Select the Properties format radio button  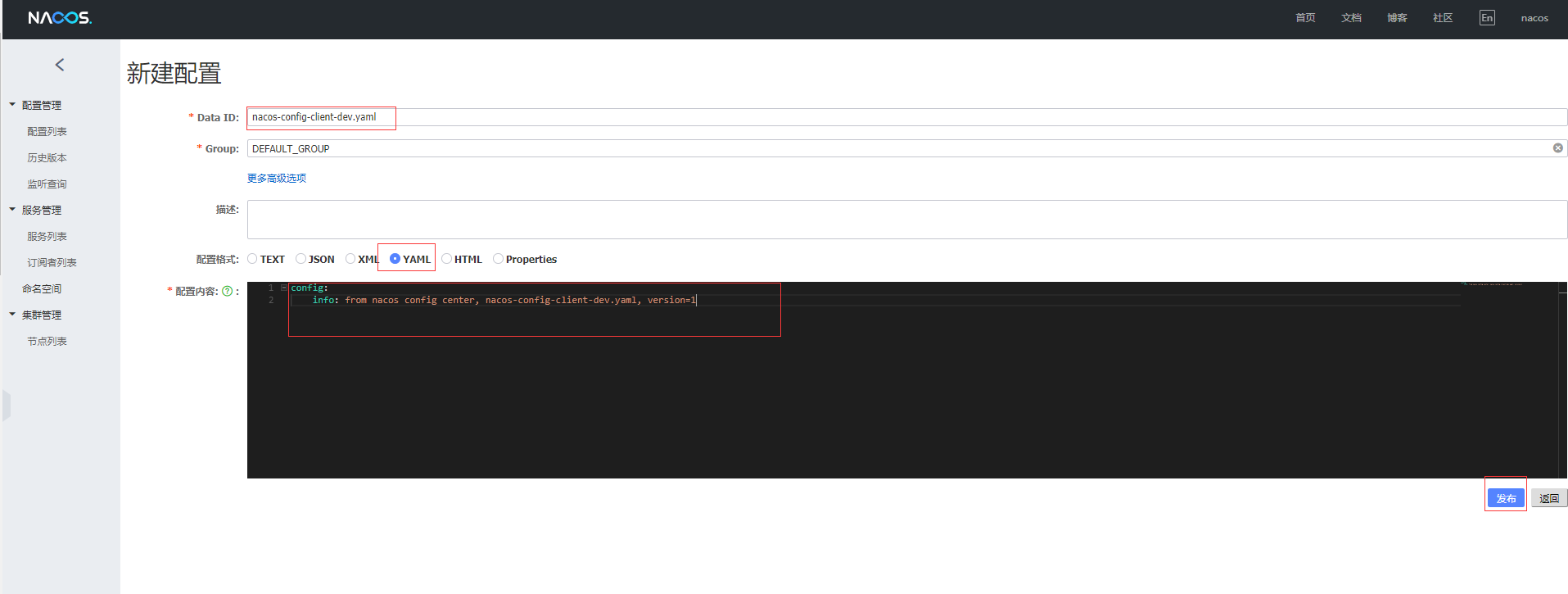(x=498, y=259)
